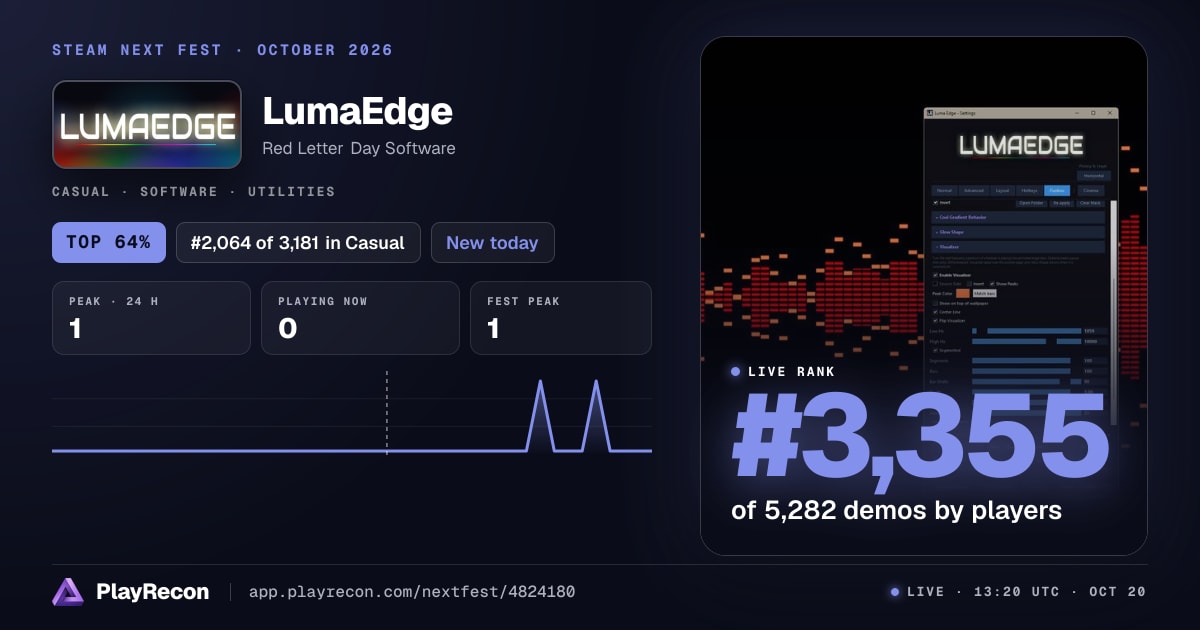This screenshot has width=1200, height=630.
Task: Select the highlighted blue tab in Settings
Action: [x=1057, y=191]
